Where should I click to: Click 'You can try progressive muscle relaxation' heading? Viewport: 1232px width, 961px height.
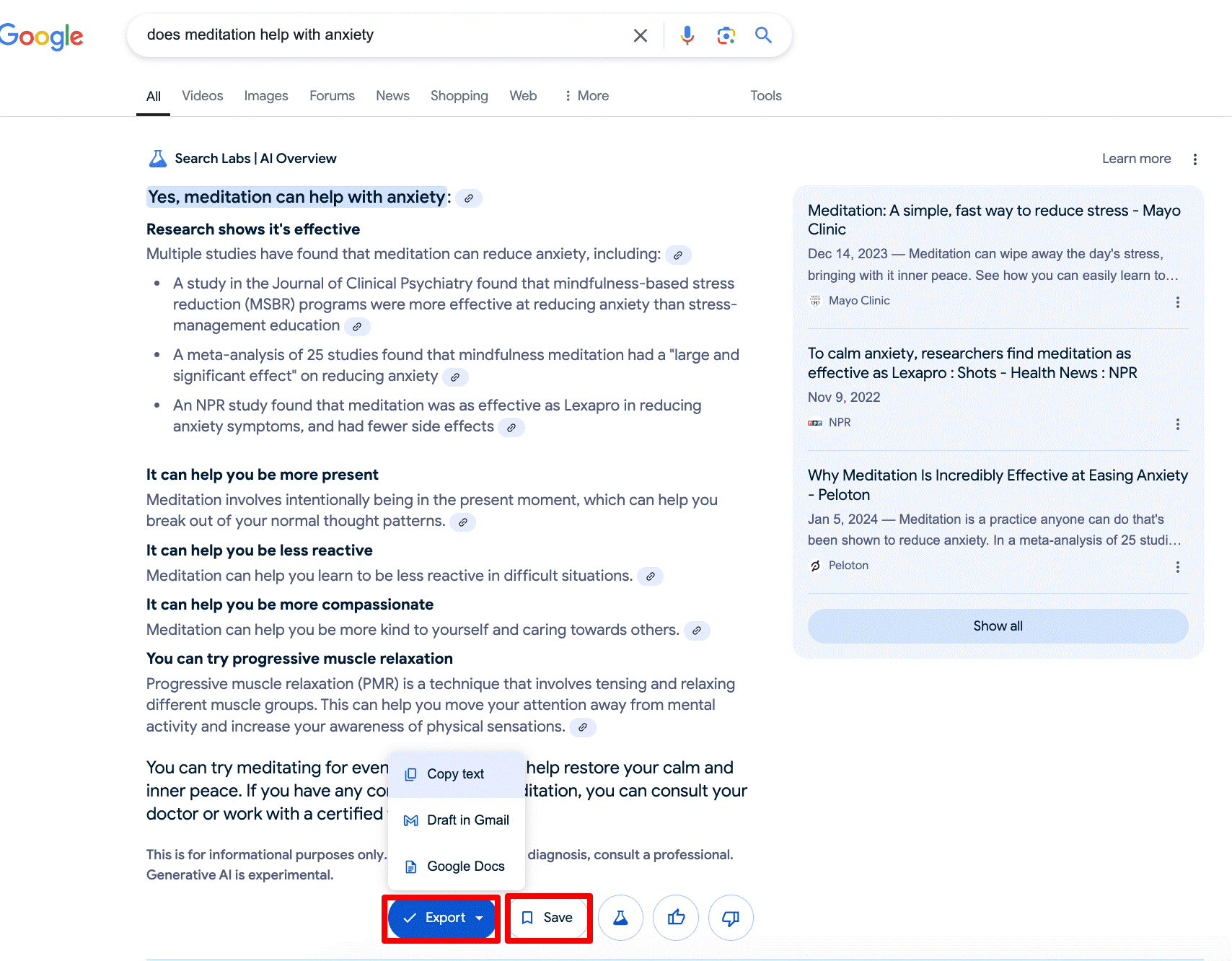pos(299,659)
